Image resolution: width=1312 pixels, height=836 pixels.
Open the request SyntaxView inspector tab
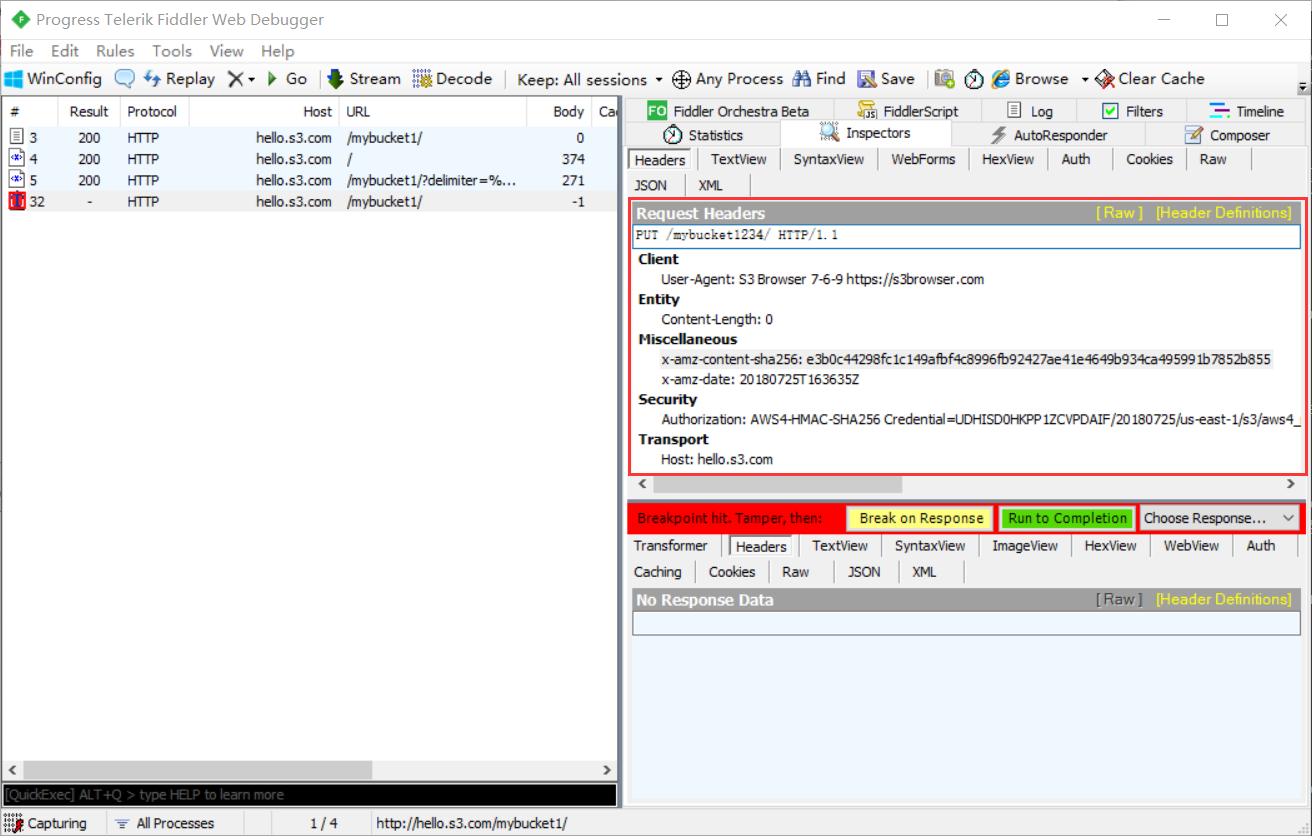click(829, 159)
